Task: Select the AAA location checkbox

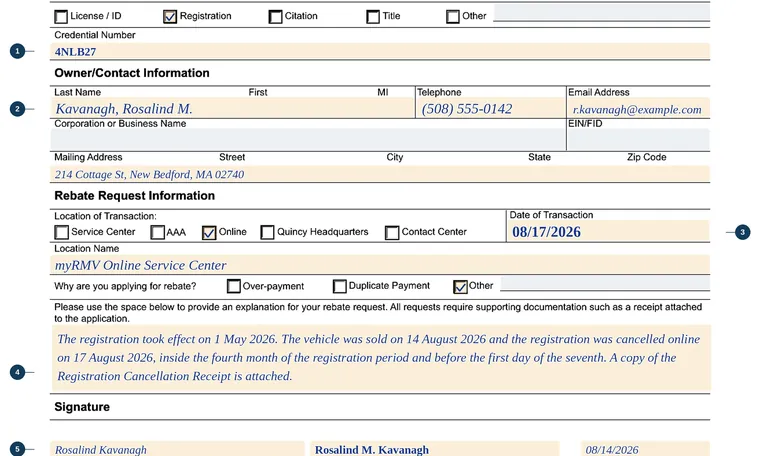Action: click(x=158, y=233)
